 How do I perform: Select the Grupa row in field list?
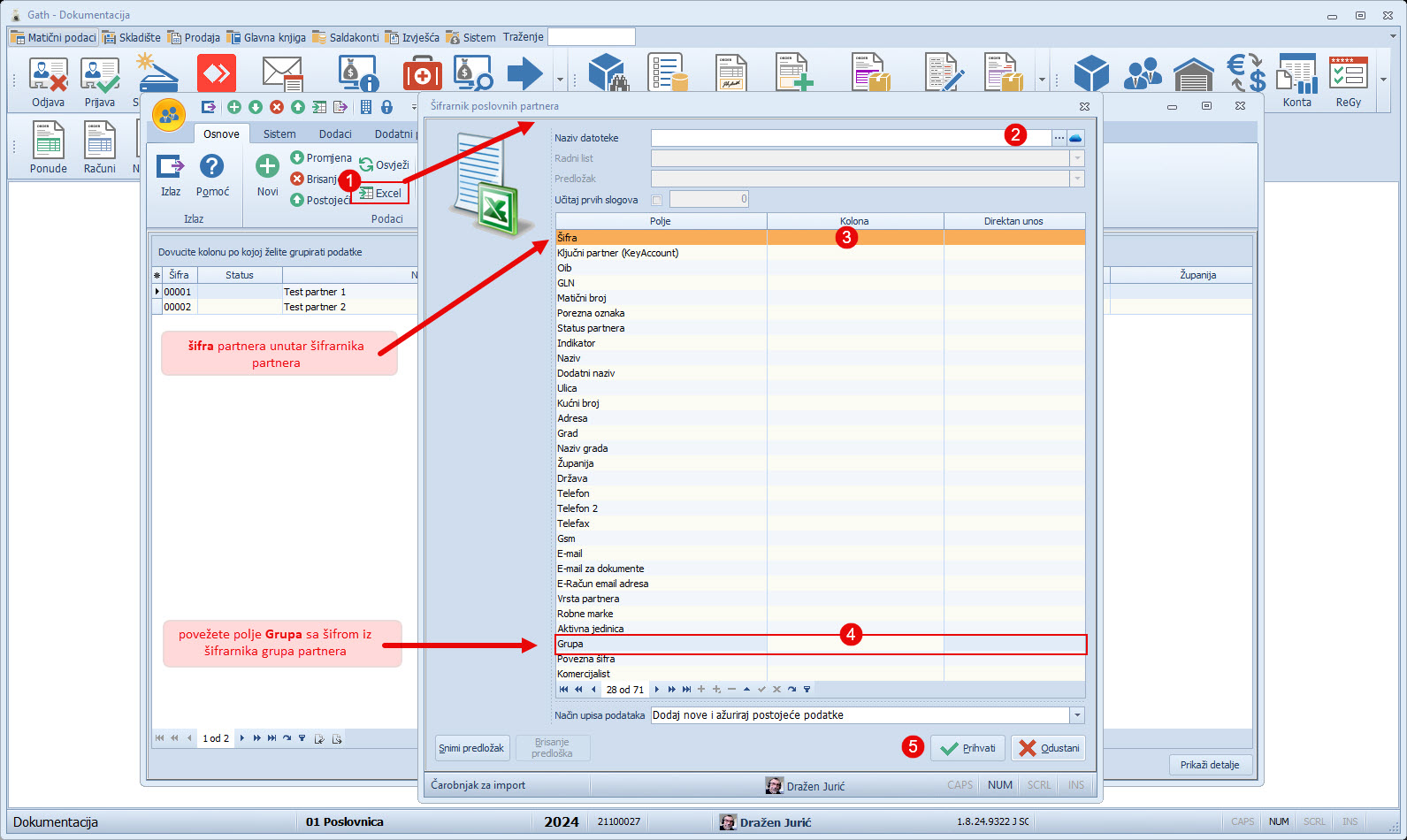(x=660, y=645)
